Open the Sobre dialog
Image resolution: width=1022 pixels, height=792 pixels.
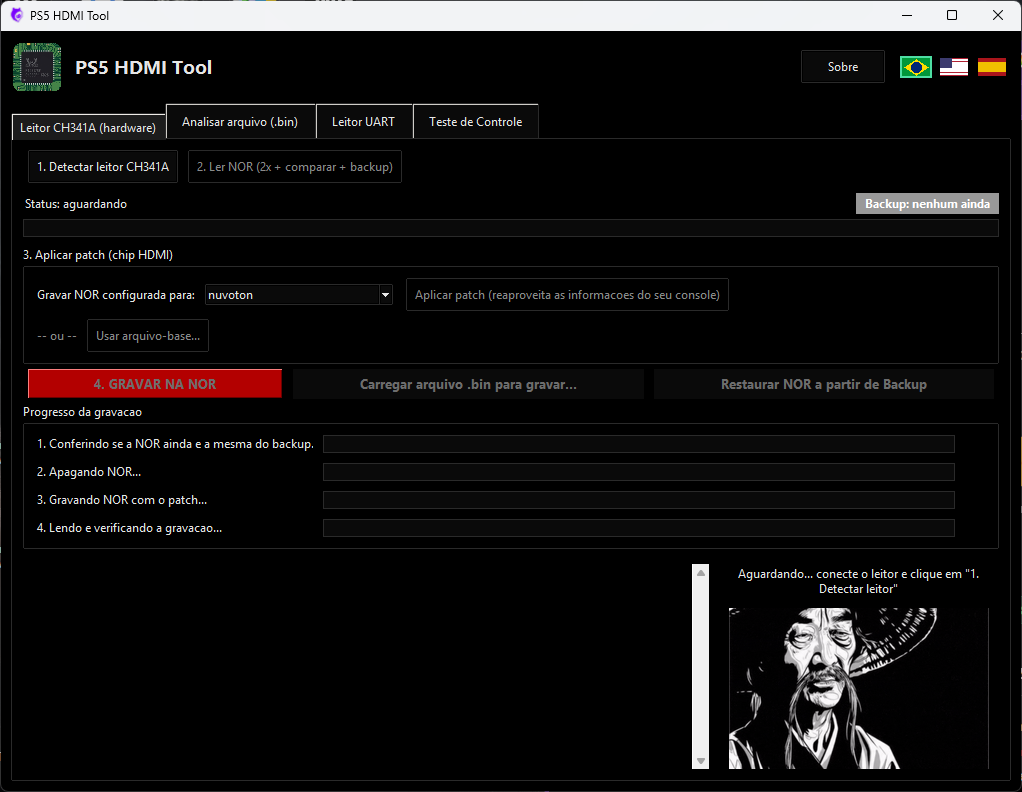tap(843, 66)
